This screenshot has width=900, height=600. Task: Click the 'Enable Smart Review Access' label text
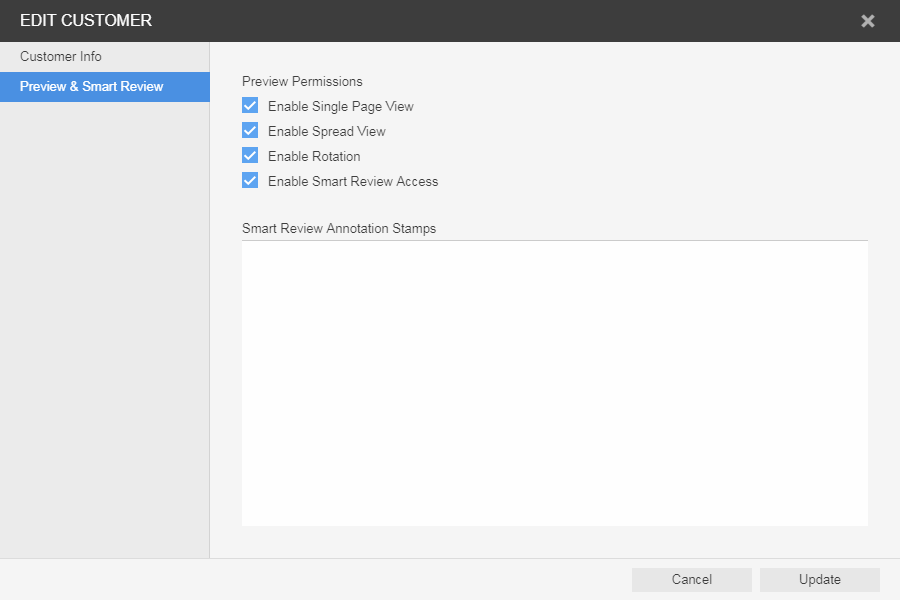353,181
